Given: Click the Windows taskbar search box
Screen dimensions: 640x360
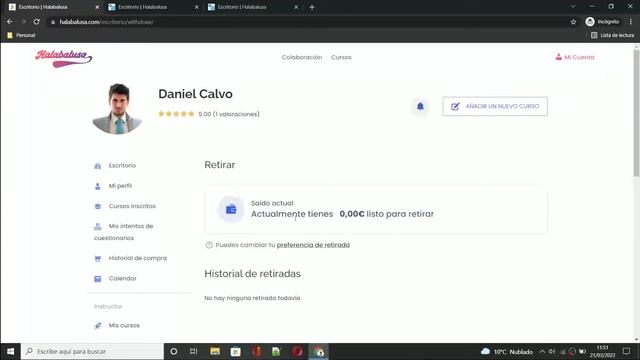Looking at the screenshot, I should pyautogui.click(x=92, y=351).
